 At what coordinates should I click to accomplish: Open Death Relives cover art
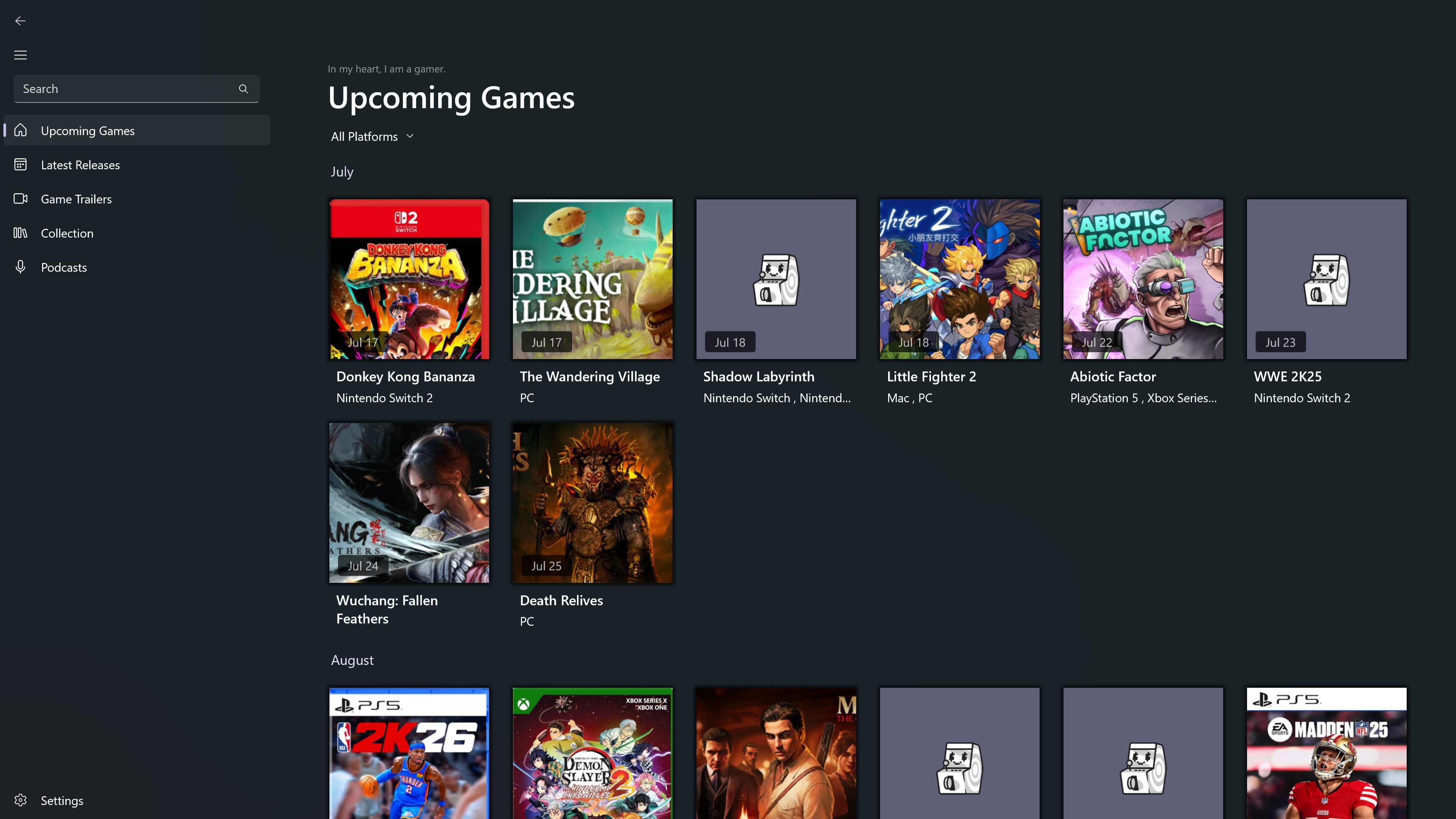(592, 503)
